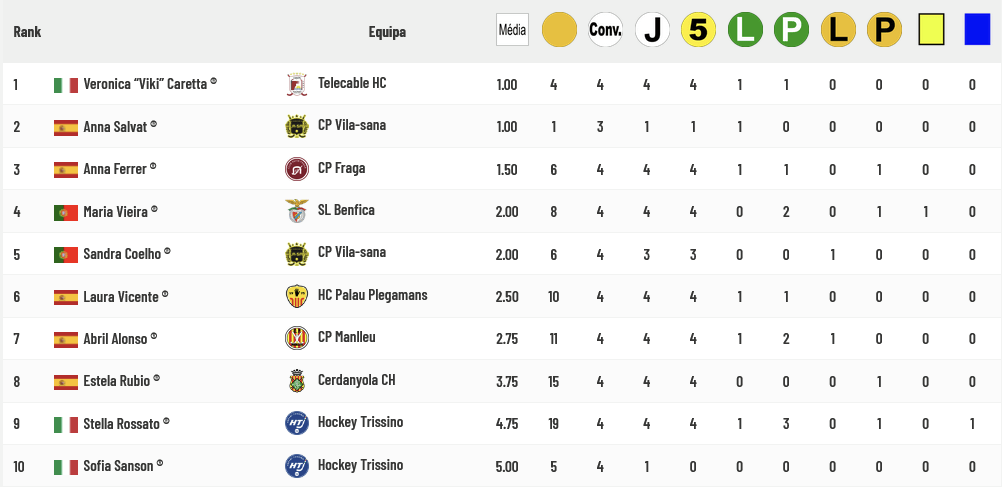Sort by the yellow card column
The width and height of the screenshot is (1002, 487).
point(931,30)
